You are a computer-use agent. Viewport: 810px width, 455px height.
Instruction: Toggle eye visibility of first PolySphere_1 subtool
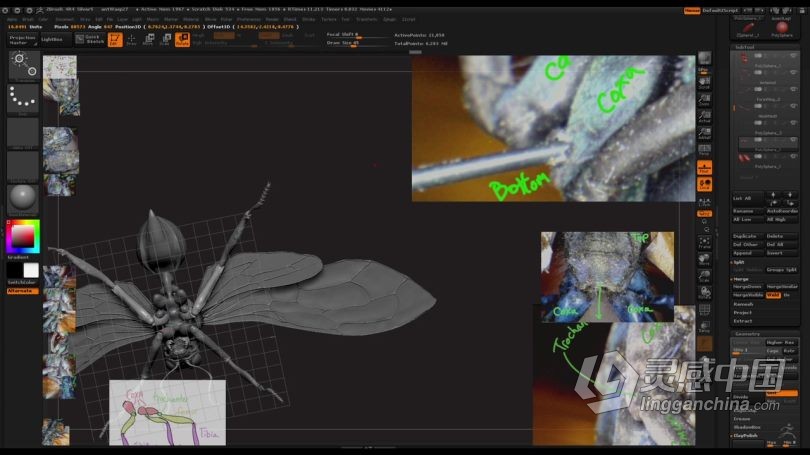point(793,56)
